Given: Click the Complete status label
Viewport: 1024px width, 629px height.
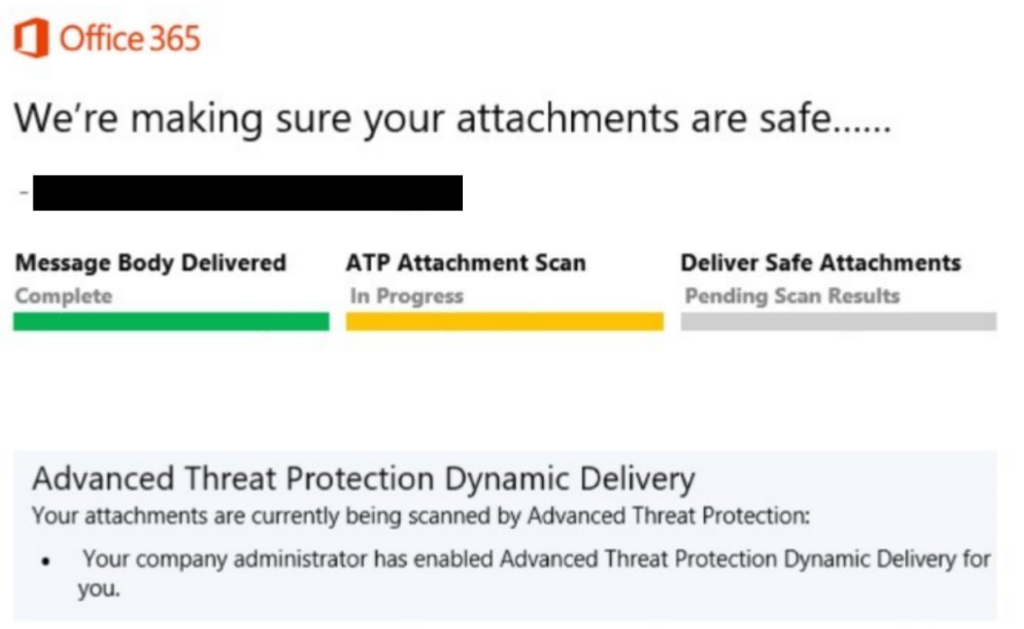Looking at the screenshot, I should coord(64,296).
